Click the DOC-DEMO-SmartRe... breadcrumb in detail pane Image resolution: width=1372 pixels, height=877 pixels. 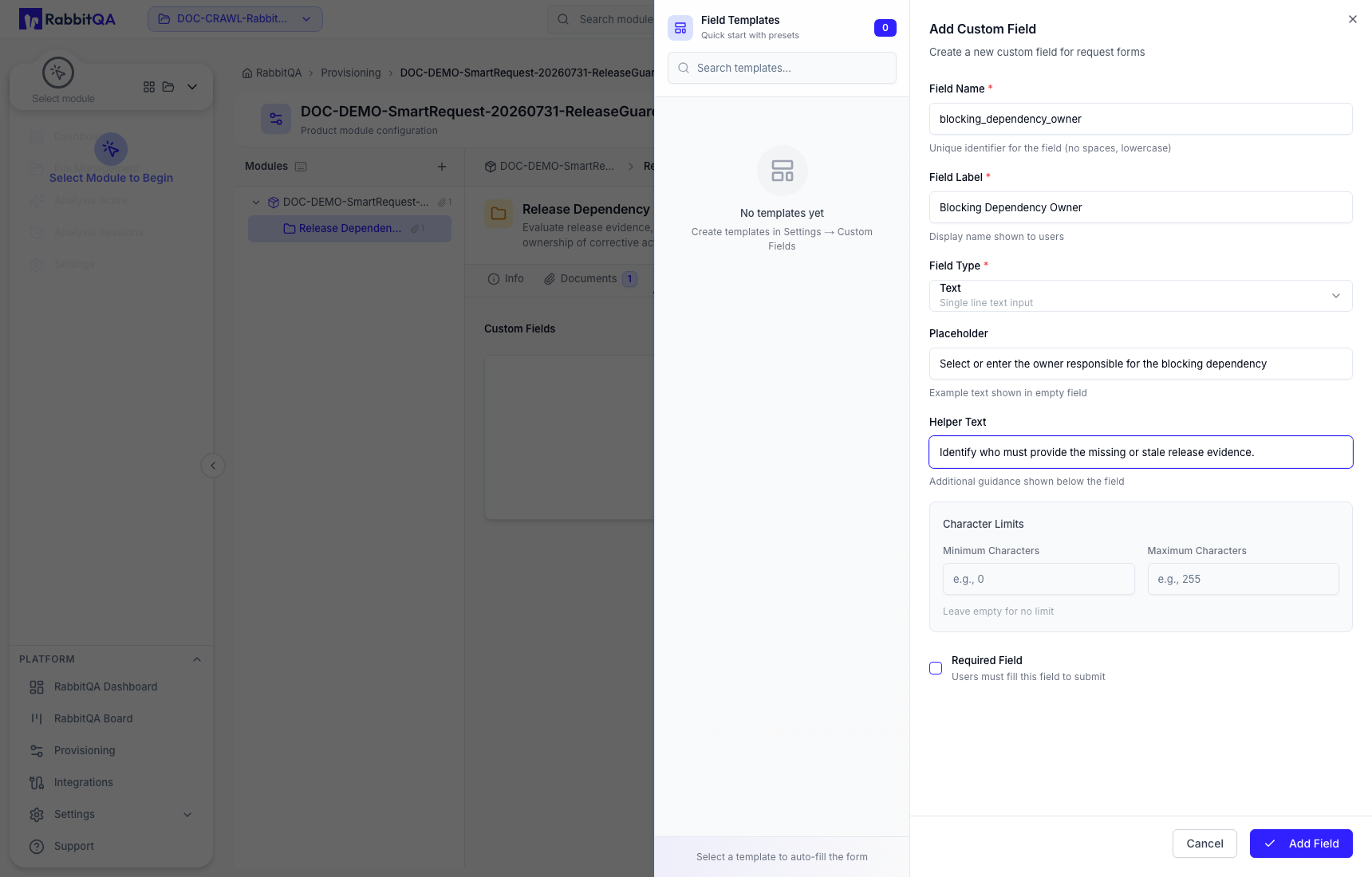[550, 167]
